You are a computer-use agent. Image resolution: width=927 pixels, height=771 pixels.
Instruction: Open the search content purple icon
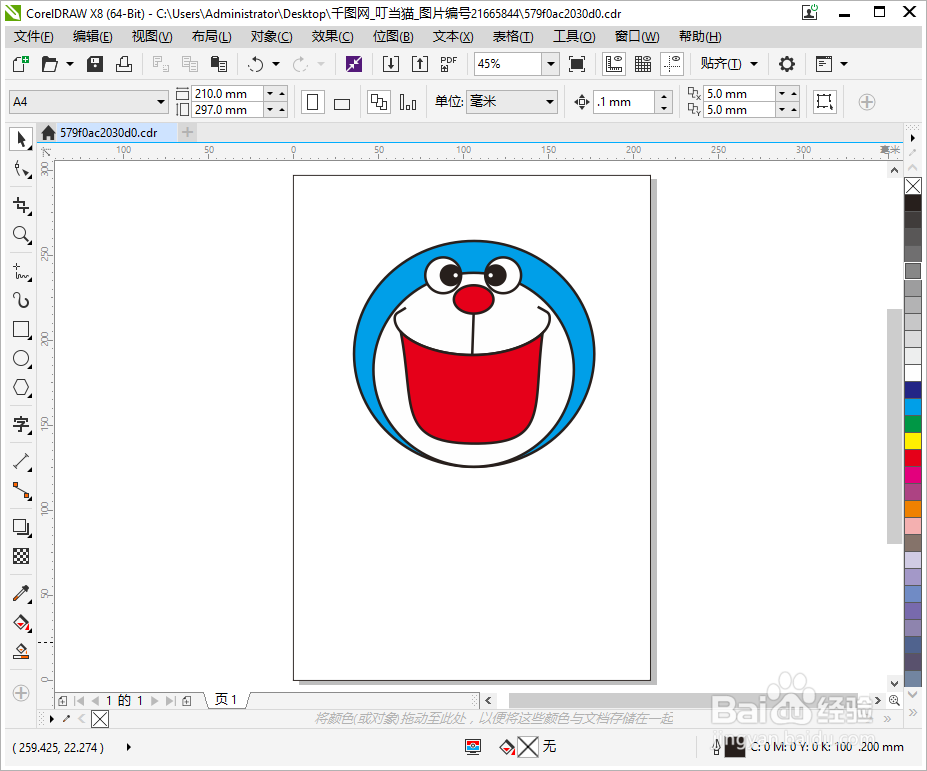(354, 64)
